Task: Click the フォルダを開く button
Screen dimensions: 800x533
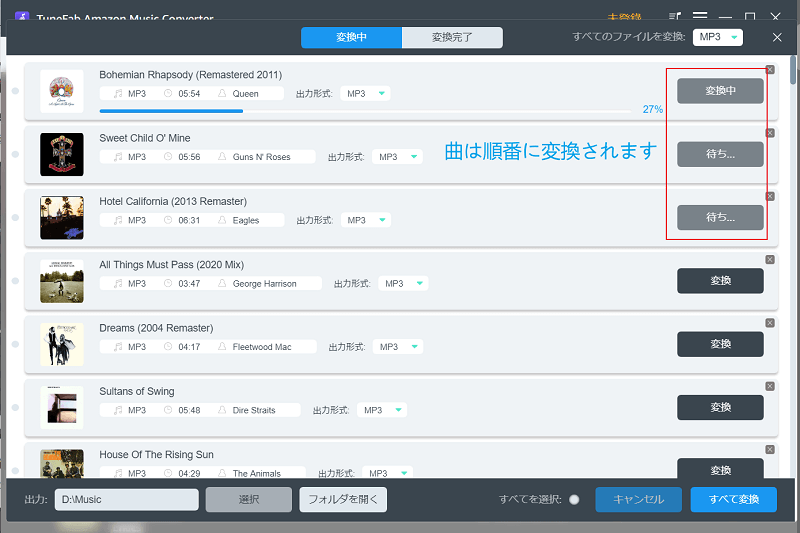Action: click(x=343, y=499)
